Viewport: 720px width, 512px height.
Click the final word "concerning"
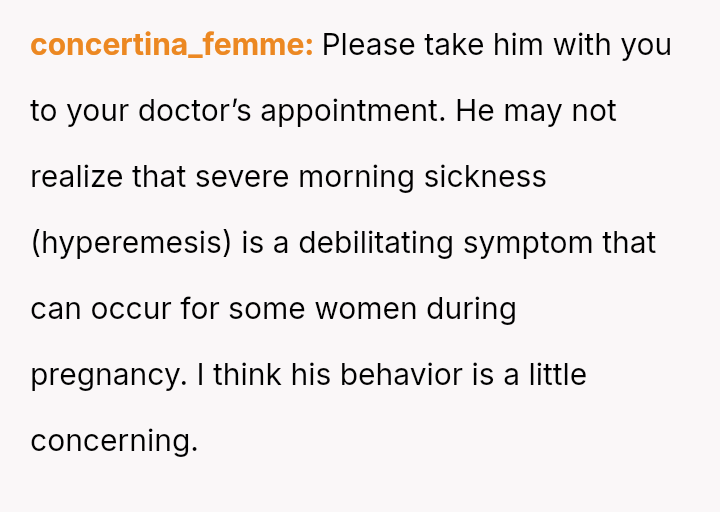112,441
